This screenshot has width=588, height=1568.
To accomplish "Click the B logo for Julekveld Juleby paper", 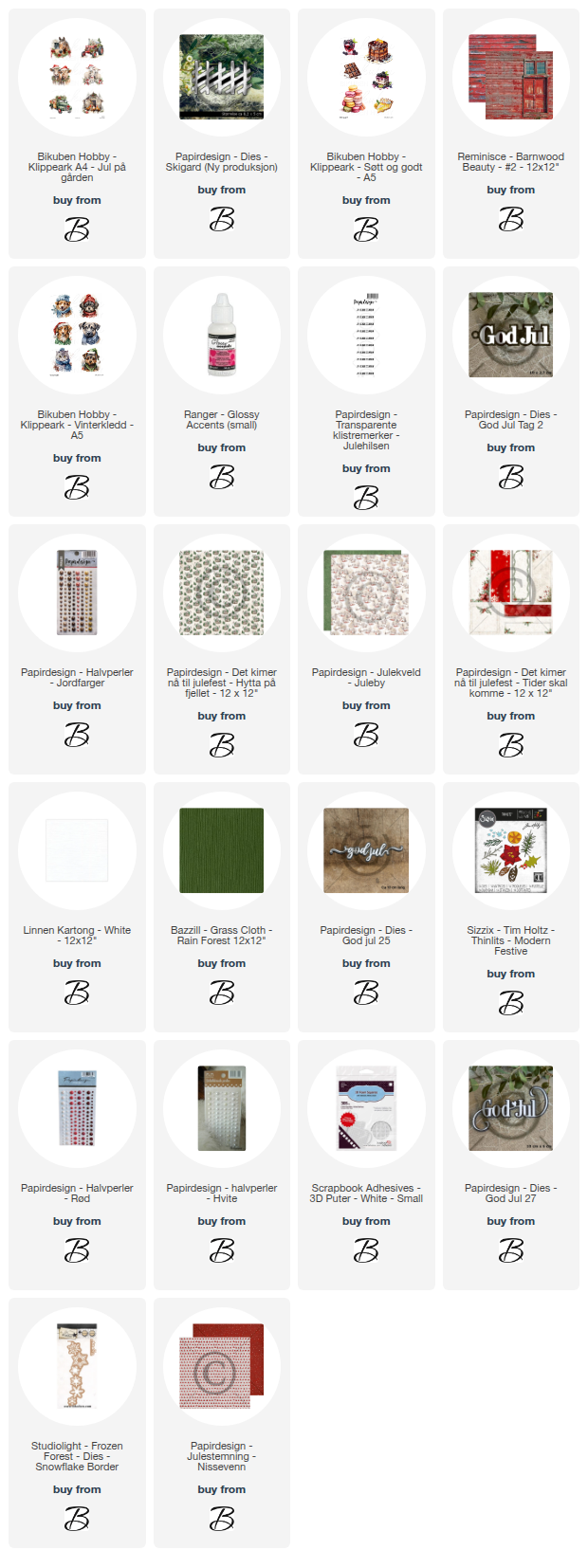I will point(366,735).
